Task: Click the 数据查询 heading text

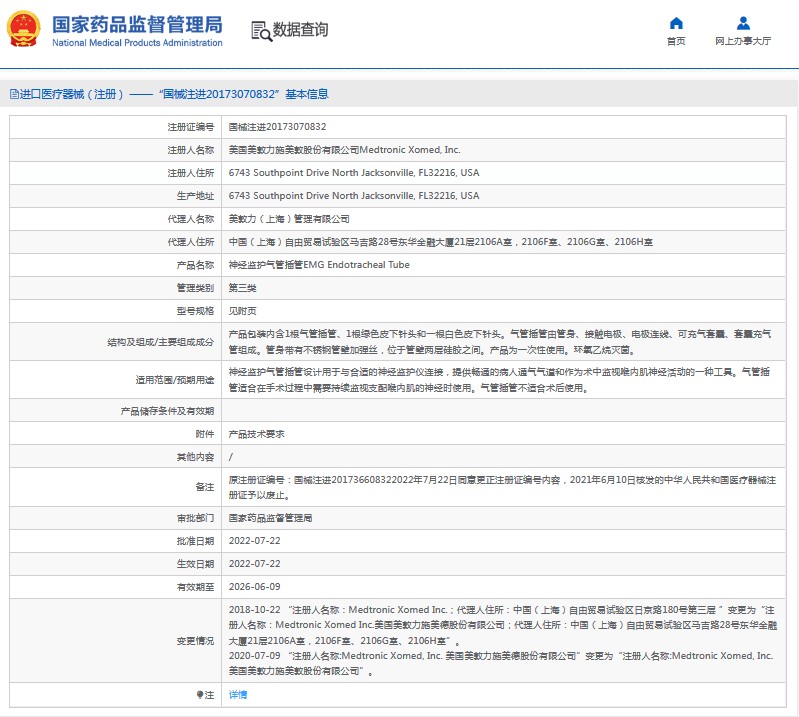Action: point(300,30)
